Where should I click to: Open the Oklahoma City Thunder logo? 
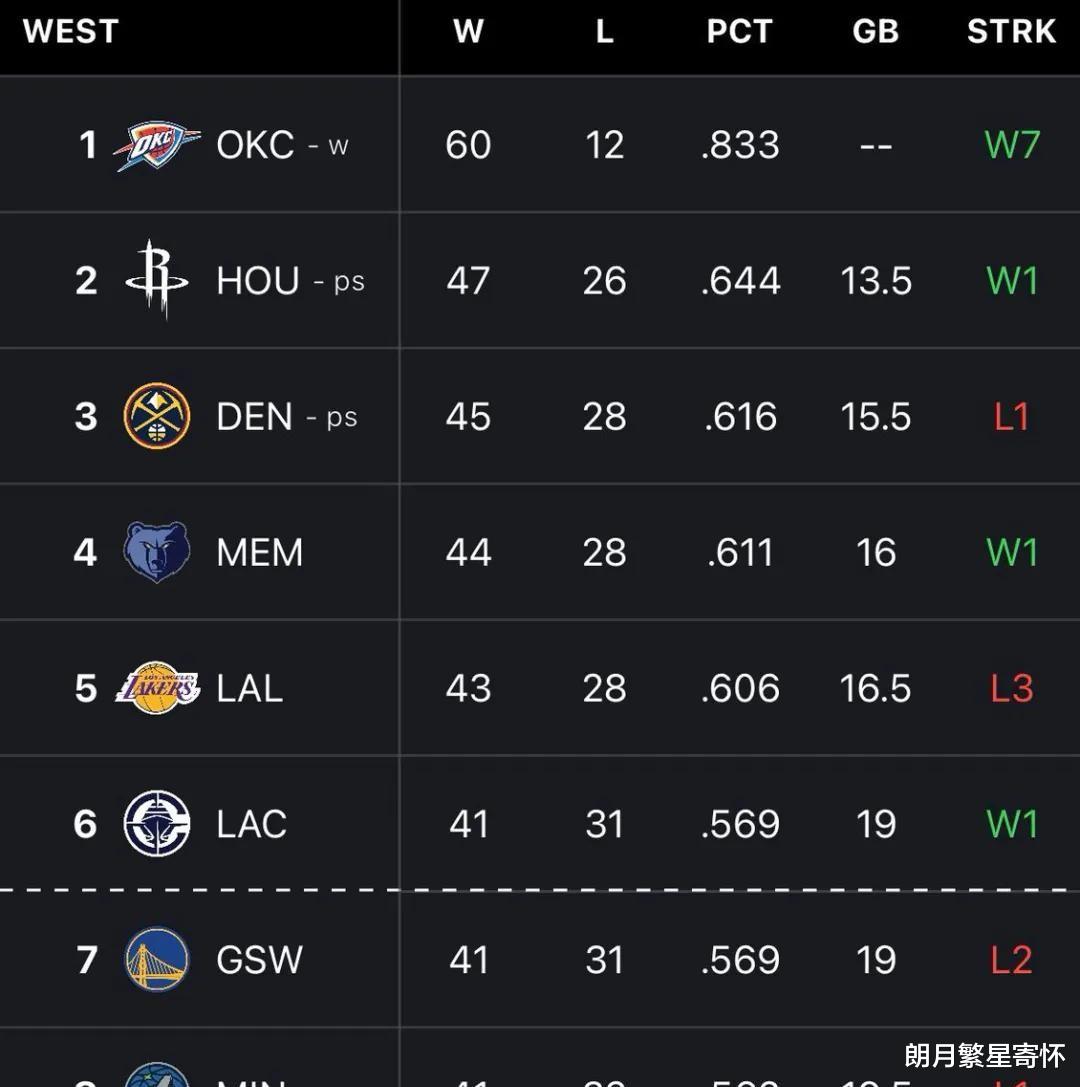click(157, 146)
